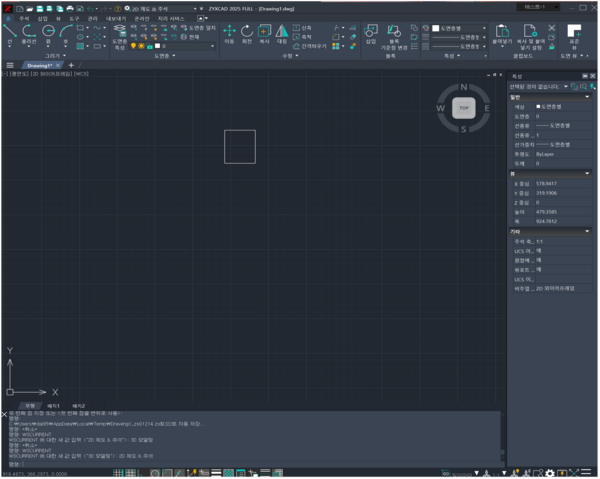600x479 pixels.
Task: Click the Help question mark icon
Action: 118,8
